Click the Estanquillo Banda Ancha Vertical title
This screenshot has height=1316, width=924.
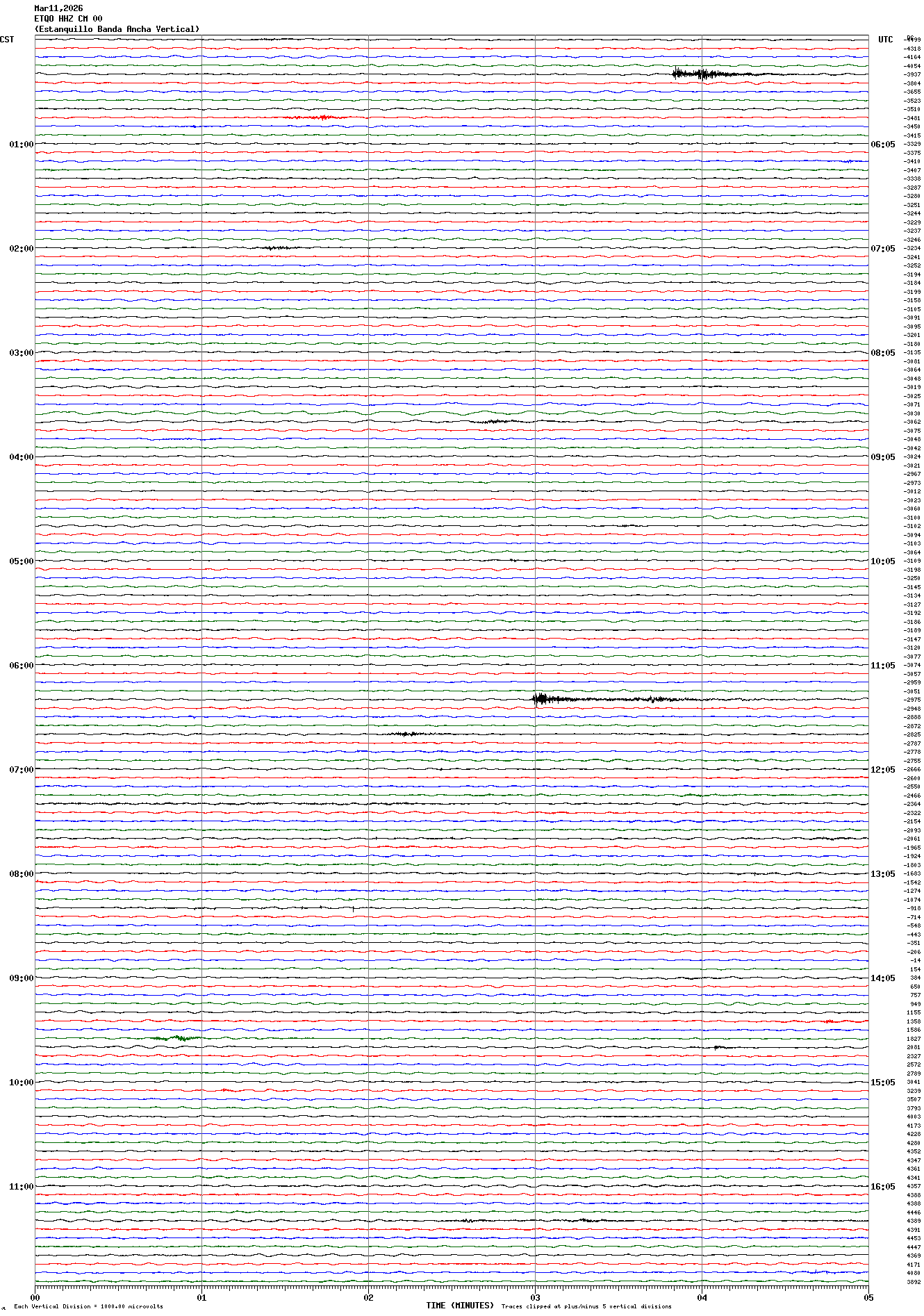coord(117,29)
